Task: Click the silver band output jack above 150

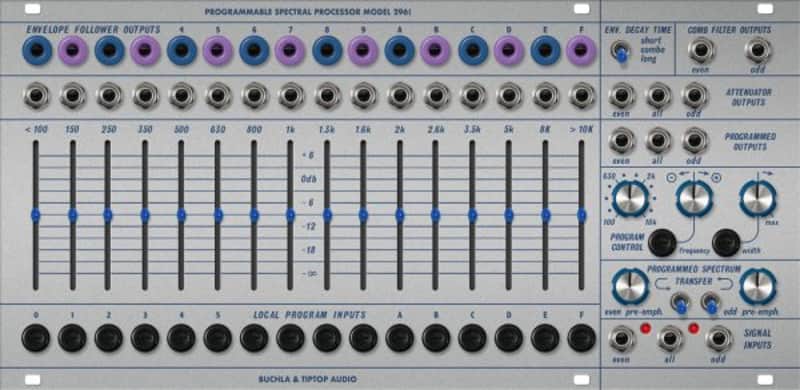Action: [72, 95]
